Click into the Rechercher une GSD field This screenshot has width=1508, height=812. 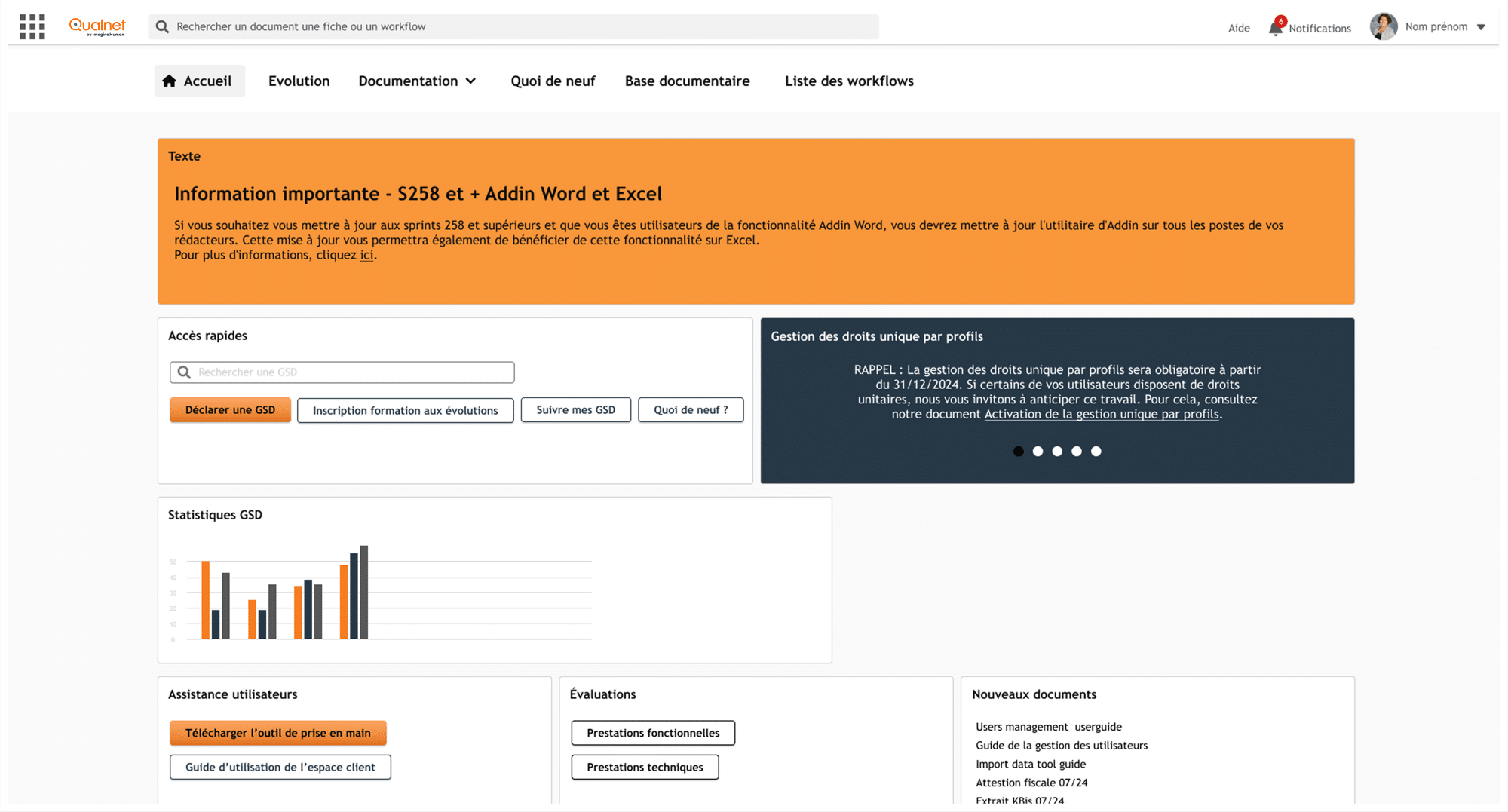(x=342, y=372)
